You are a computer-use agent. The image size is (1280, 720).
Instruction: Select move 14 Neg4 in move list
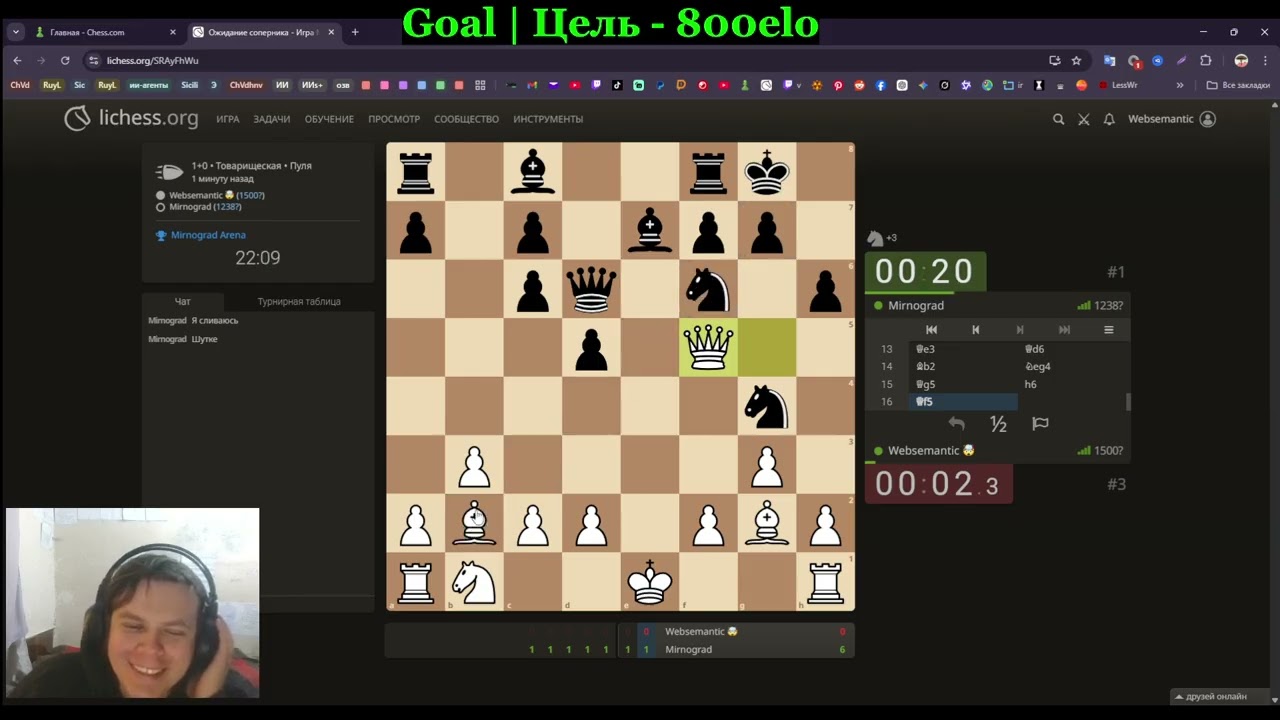(x=1071, y=367)
